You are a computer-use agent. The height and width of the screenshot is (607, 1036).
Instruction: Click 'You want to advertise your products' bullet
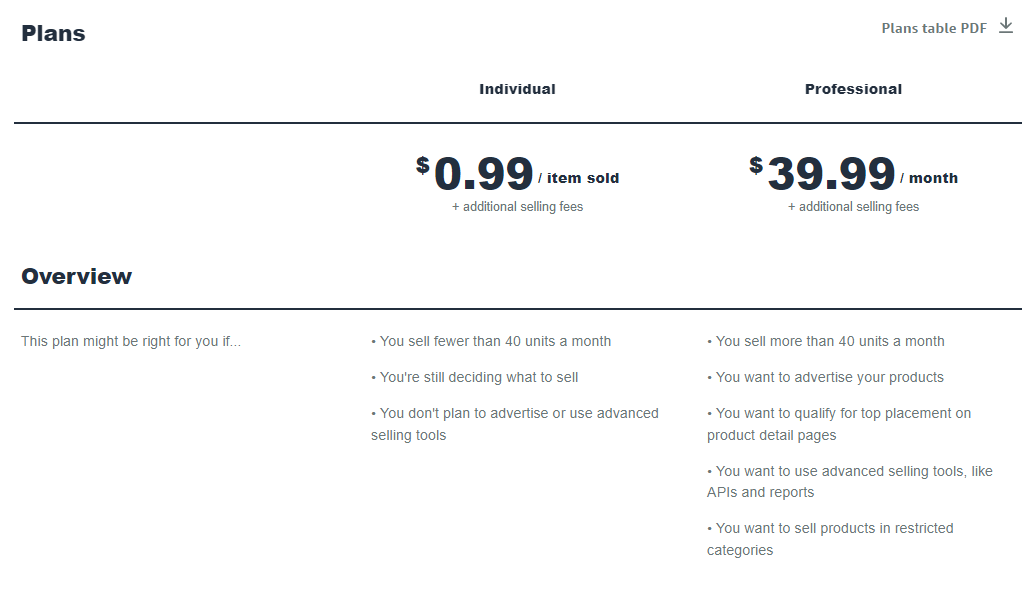click(825, 377)
